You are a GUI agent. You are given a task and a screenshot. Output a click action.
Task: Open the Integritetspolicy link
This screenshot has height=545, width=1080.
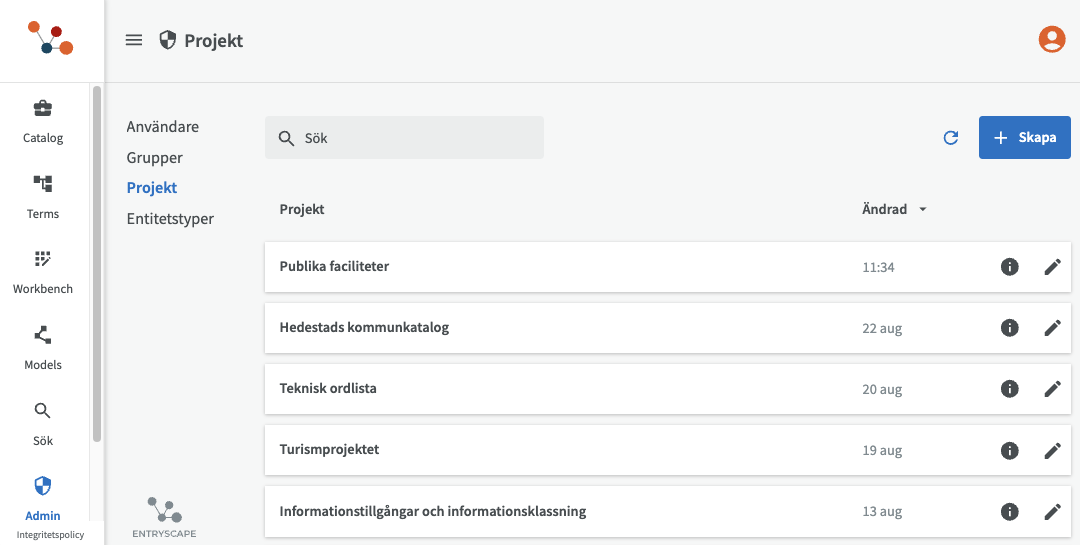[x=50, y=535]
